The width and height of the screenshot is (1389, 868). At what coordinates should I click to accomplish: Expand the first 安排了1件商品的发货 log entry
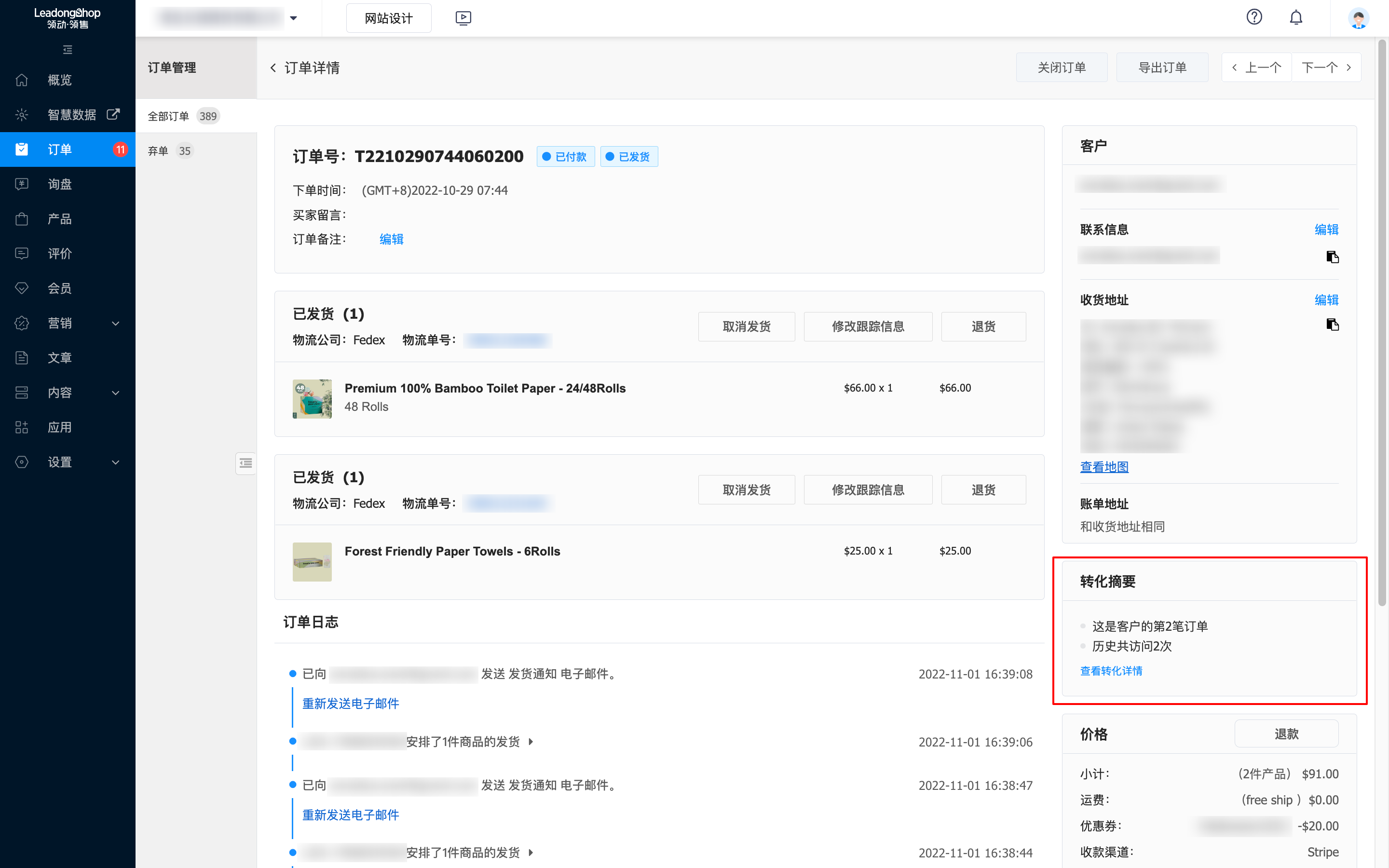531,742
